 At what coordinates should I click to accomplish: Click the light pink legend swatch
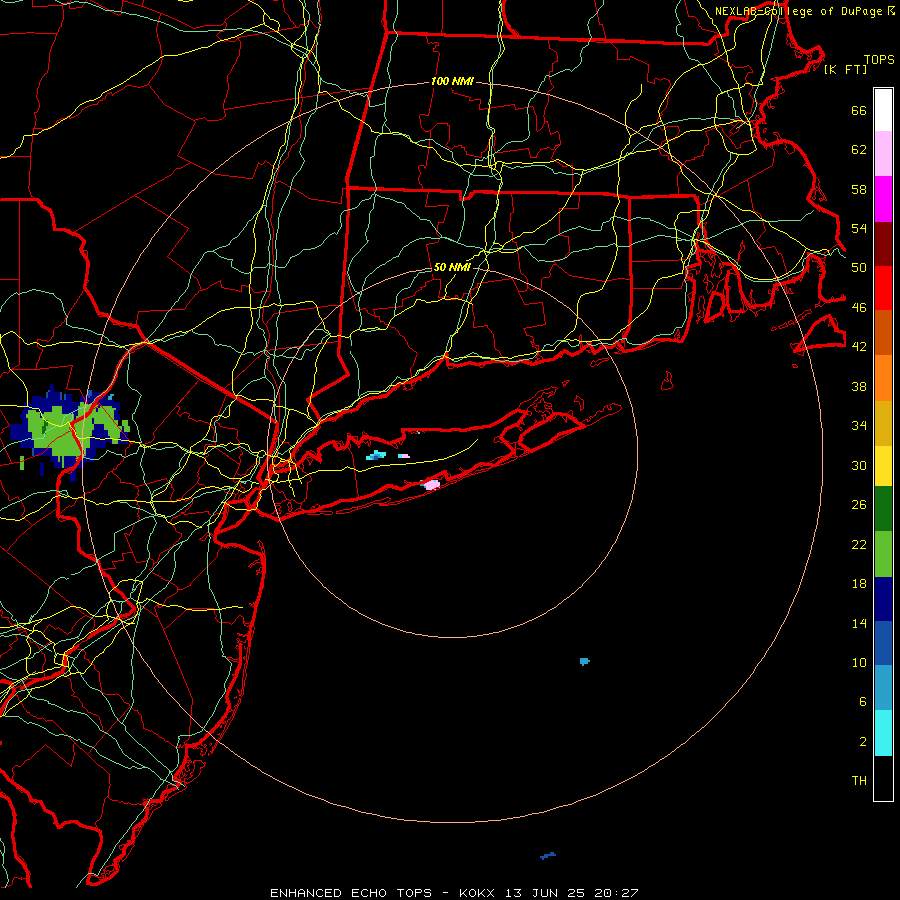pos(883,153)
